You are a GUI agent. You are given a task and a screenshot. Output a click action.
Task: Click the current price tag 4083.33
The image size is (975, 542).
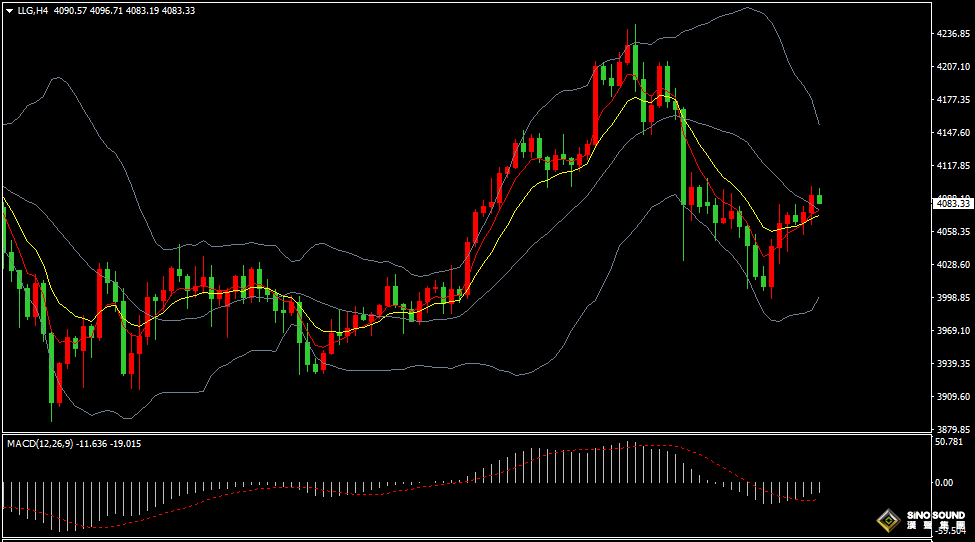[x=952, y=203]
